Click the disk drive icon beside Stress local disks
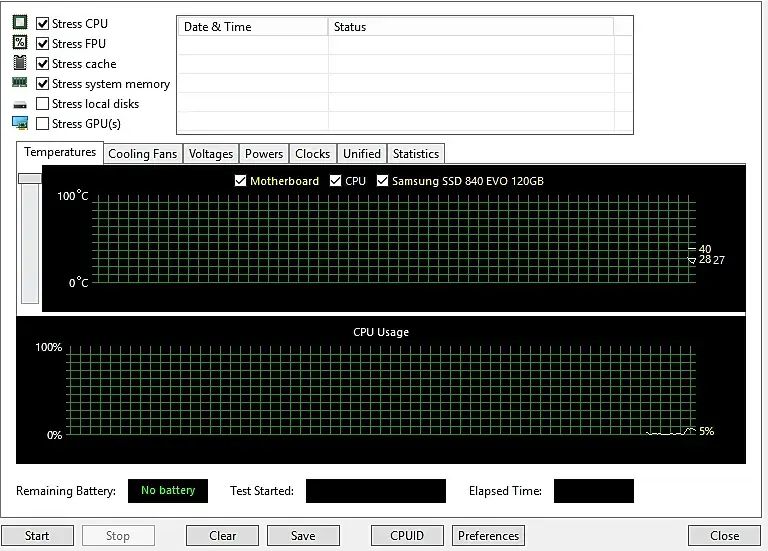The height and width of the screenshot is (551, 768). pyautogui.click(x=20, y=105)
